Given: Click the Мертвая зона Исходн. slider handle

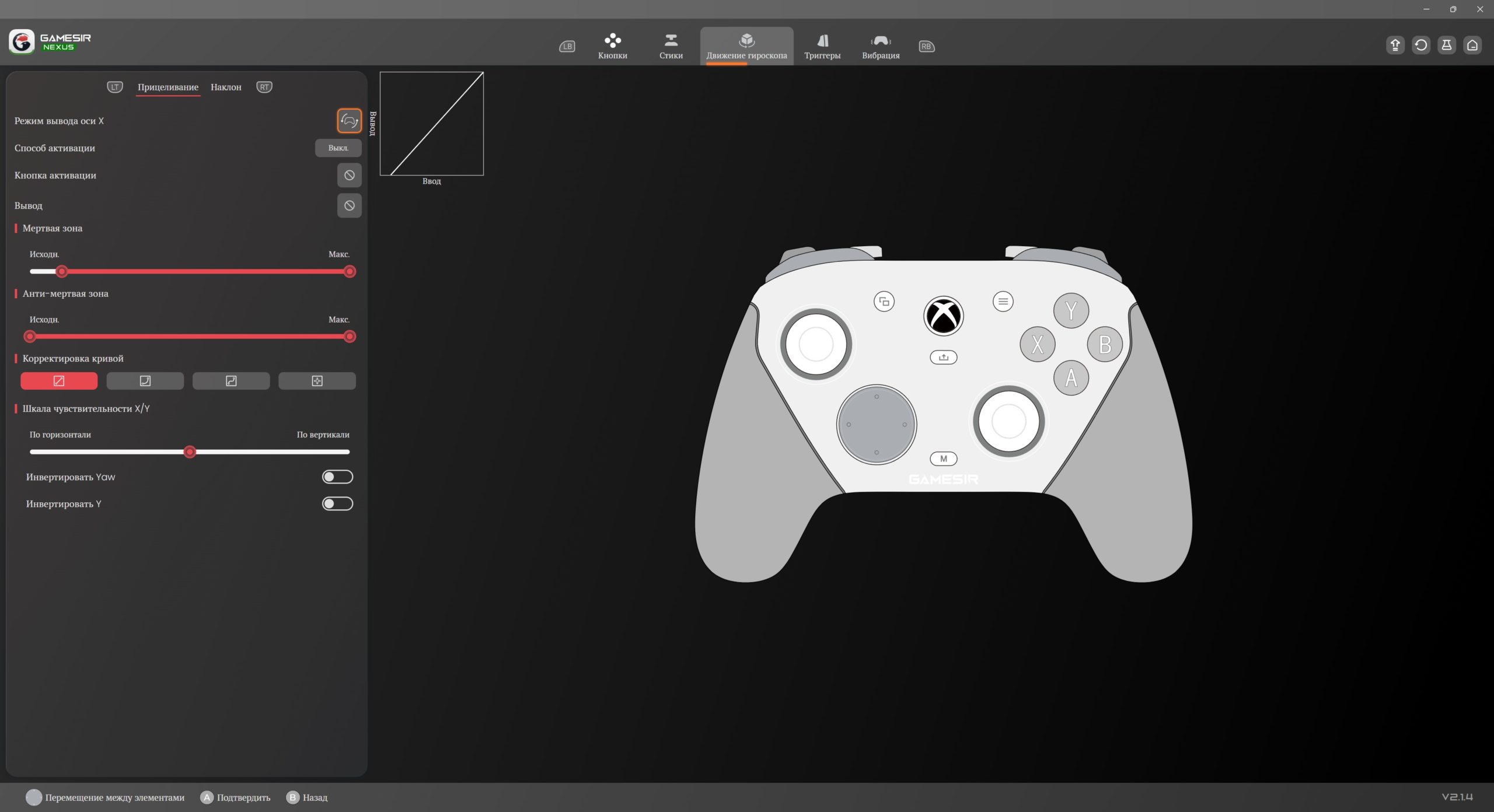Looking at the screenshot, I should click(x=61, y=271).
